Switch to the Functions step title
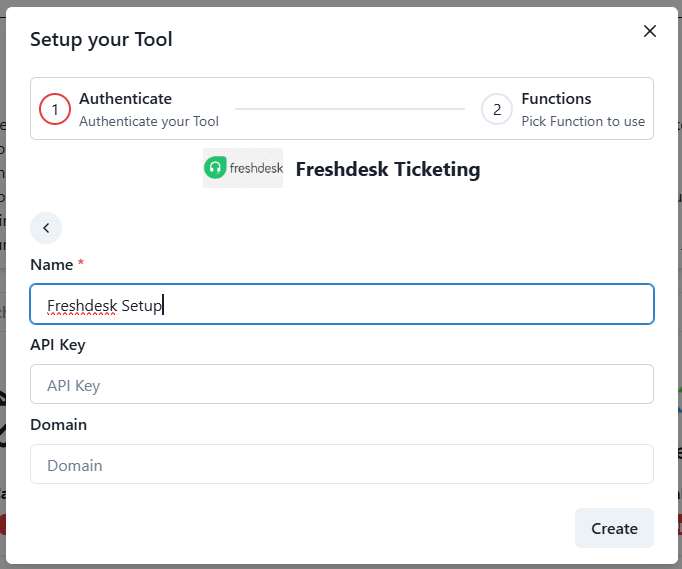The image size is (682, 569). [556, 99]
